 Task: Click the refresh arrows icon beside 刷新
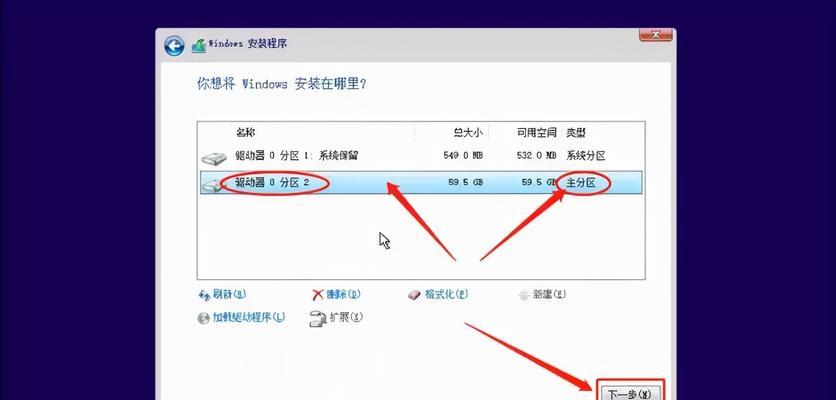(204, 295)
